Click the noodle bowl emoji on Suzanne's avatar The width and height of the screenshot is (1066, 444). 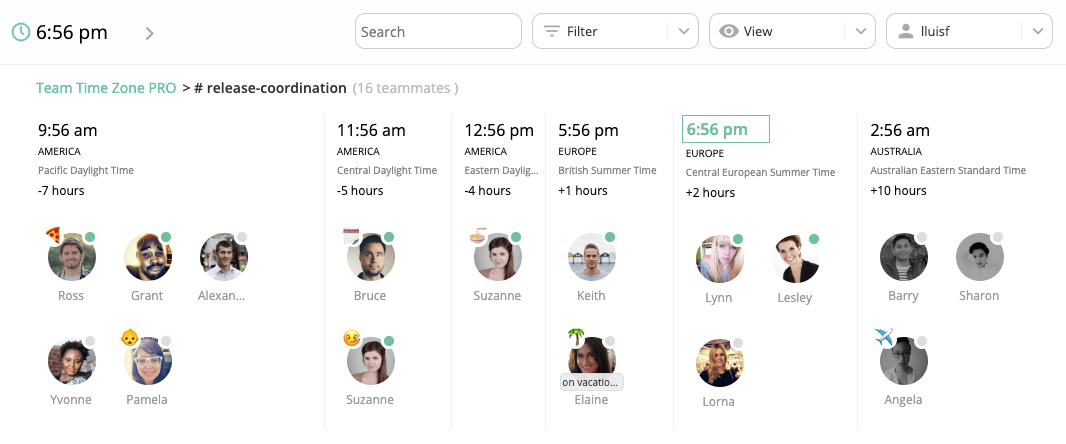tap(477, 236)
